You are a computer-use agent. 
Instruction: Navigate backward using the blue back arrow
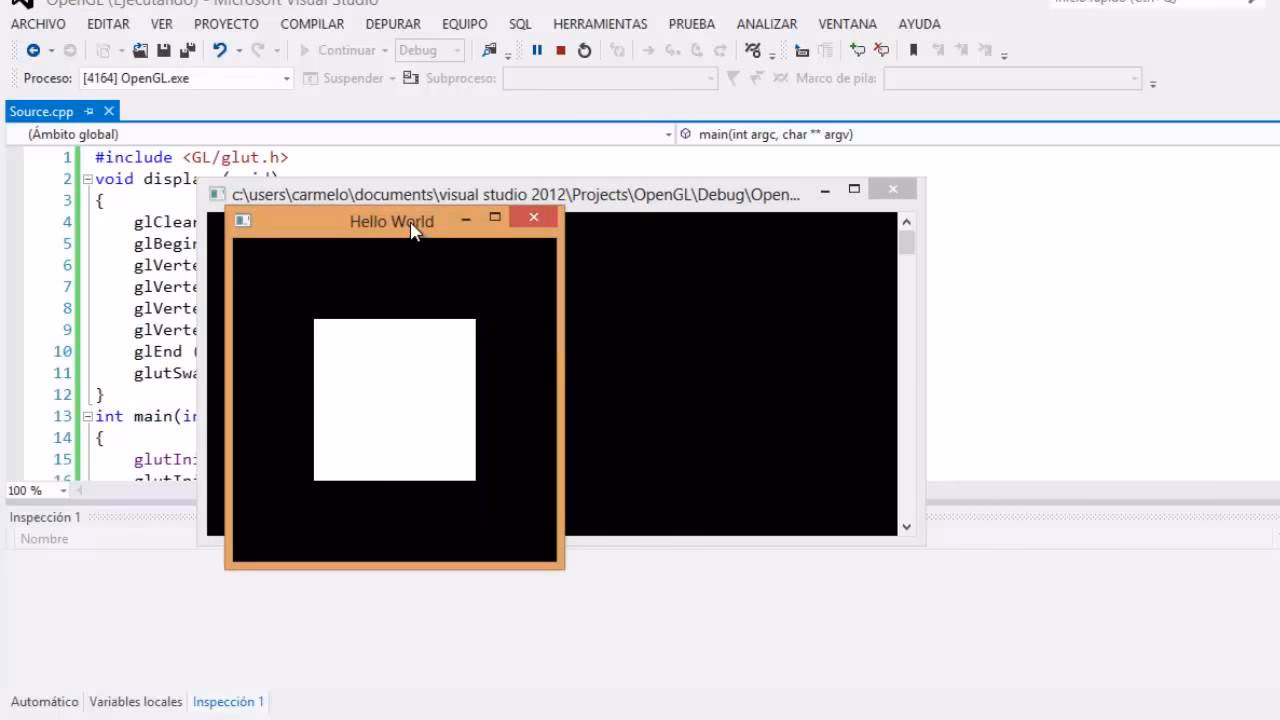click(x=34, y=50)
